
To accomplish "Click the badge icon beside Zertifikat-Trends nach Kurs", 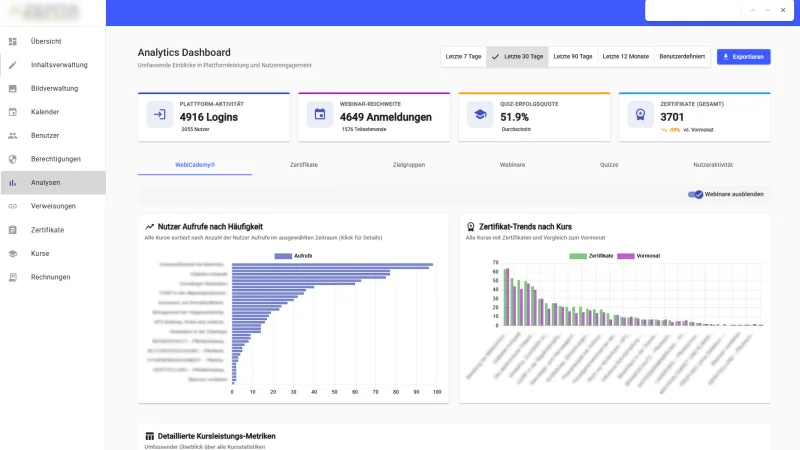I will click(471, 227).
